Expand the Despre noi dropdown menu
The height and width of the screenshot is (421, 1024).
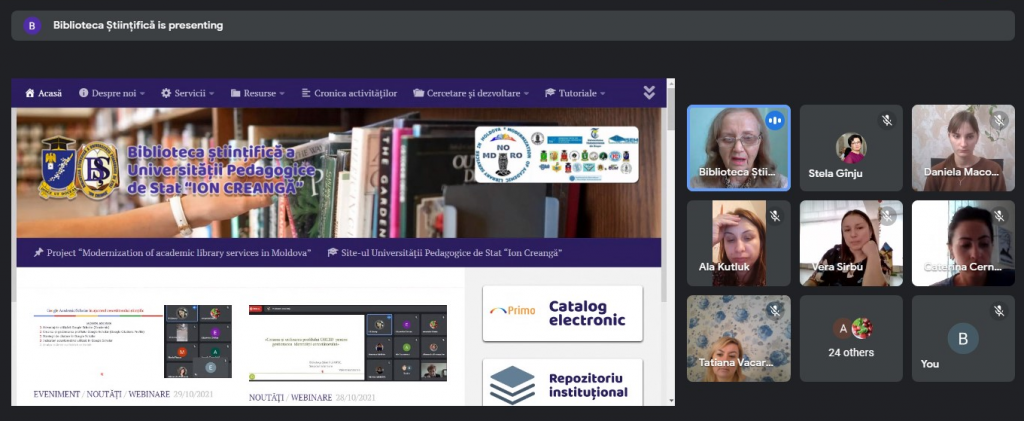click(x=112, y=93)
